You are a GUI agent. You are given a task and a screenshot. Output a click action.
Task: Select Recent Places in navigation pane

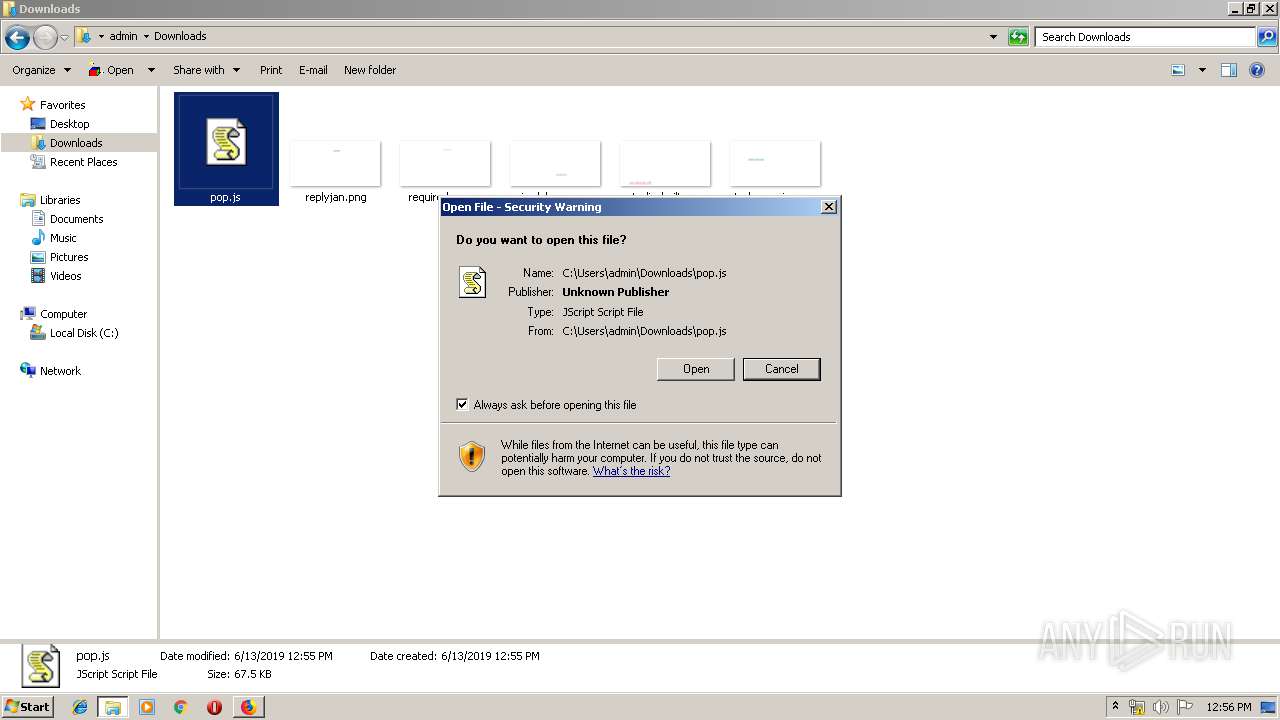coord(83,162)
